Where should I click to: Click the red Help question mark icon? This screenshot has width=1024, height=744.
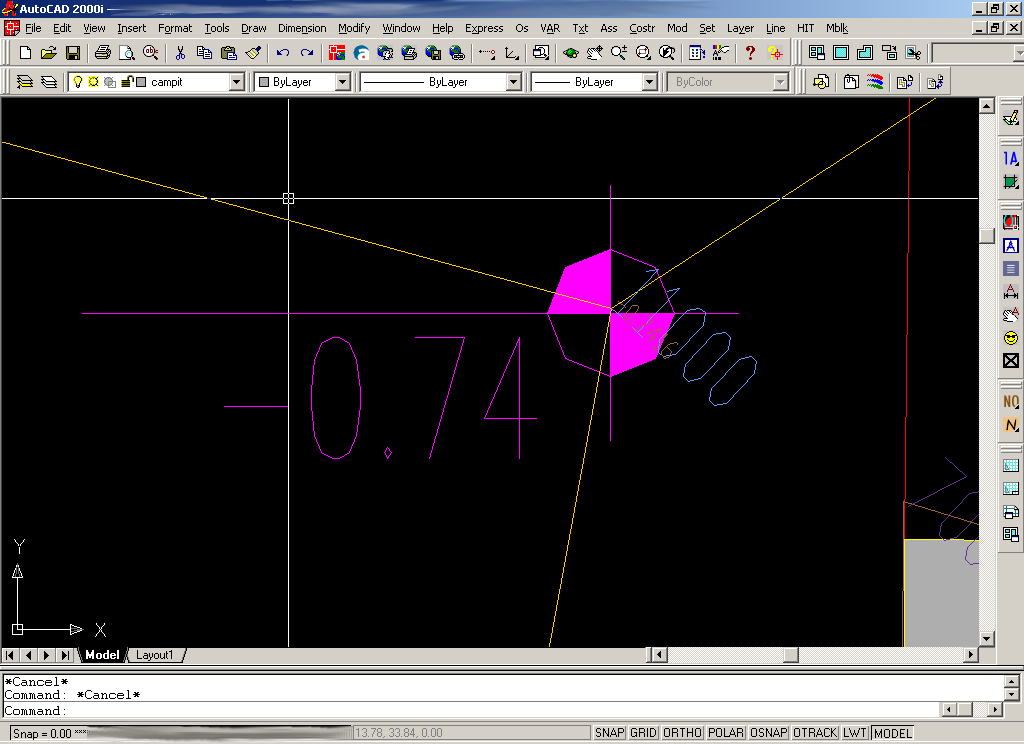(x=750, y=52)
